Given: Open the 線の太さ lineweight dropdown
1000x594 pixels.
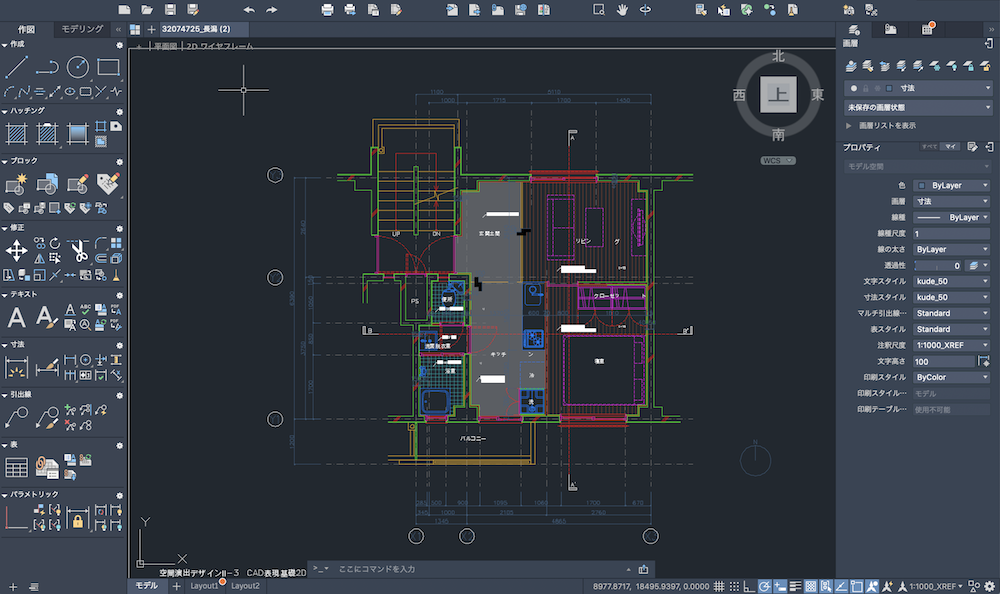Looking at the screenshot, I should 952,249.
